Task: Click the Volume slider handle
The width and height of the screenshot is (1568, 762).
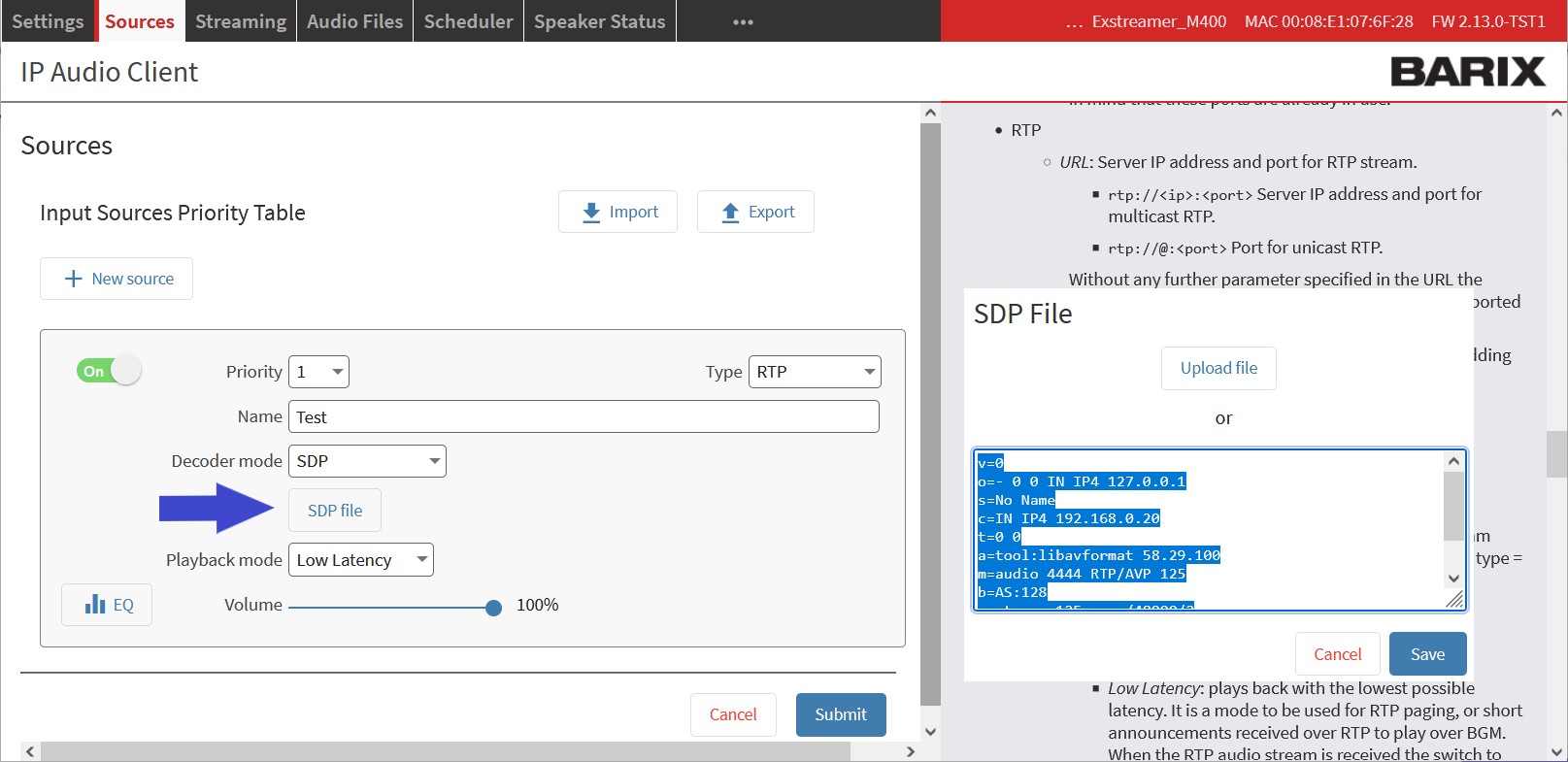Action: (493, 608)
